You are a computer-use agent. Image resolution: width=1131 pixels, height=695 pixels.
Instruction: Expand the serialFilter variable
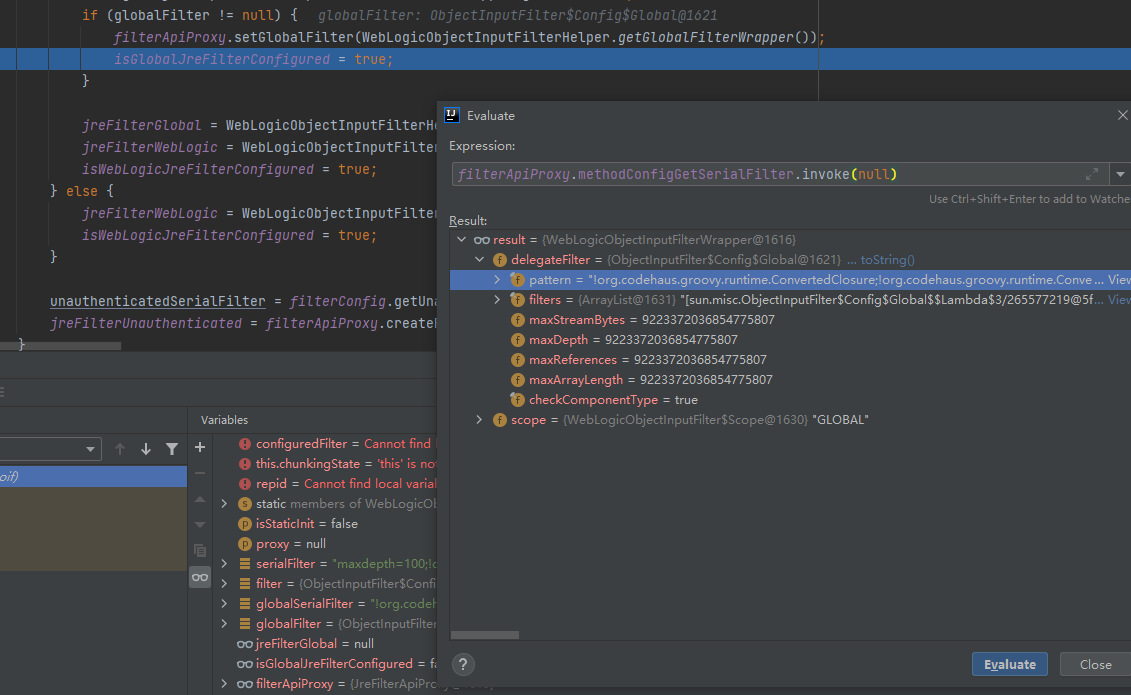[x=224, y=564]
